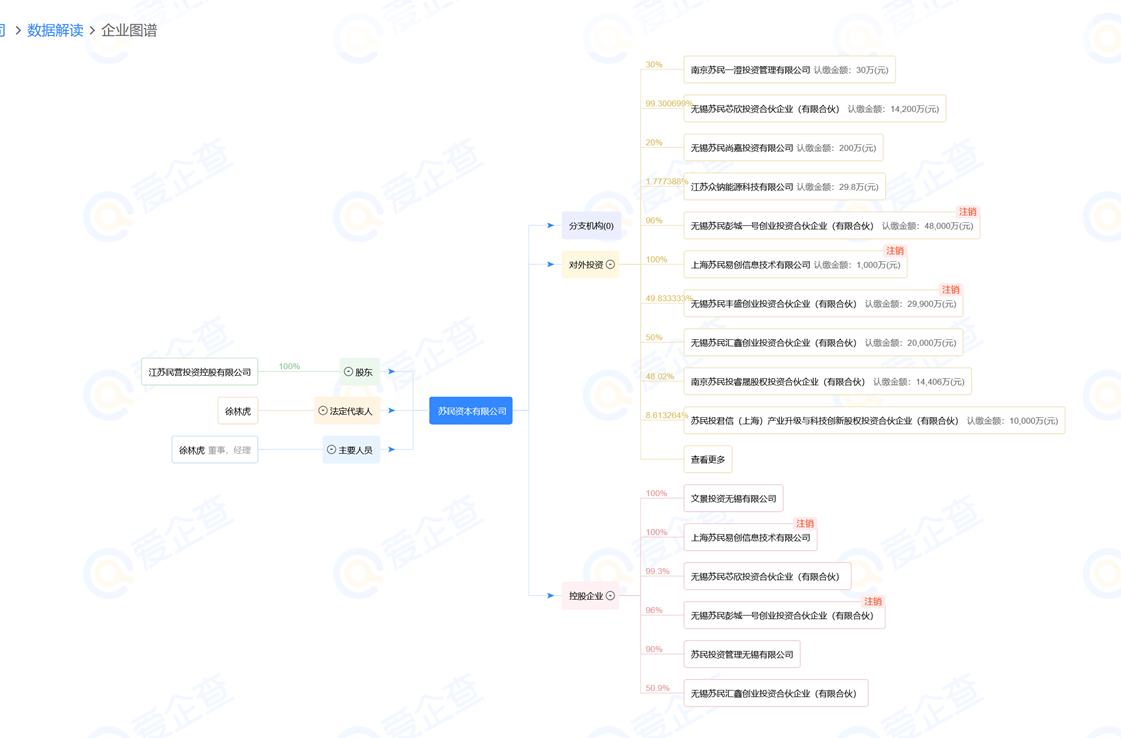The image size is (1121, 738).
Task: Click the 100% label on shareholder link
Action: click(290, 366)
